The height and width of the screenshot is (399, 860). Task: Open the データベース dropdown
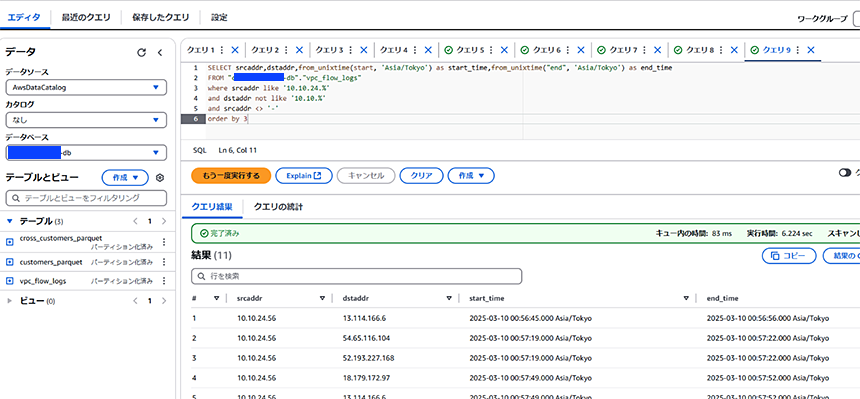point(86,153)
